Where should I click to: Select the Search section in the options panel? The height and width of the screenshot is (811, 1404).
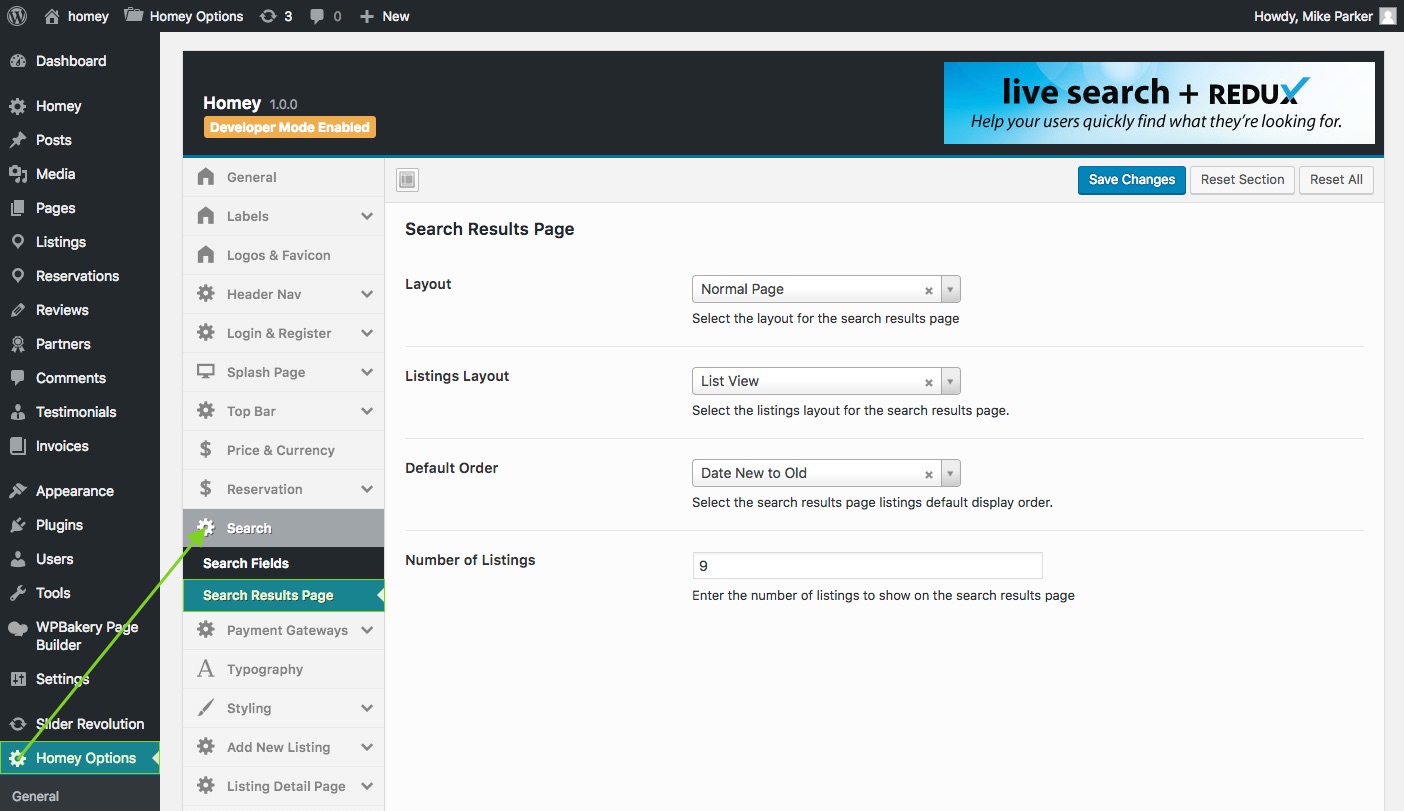[283, 528]
